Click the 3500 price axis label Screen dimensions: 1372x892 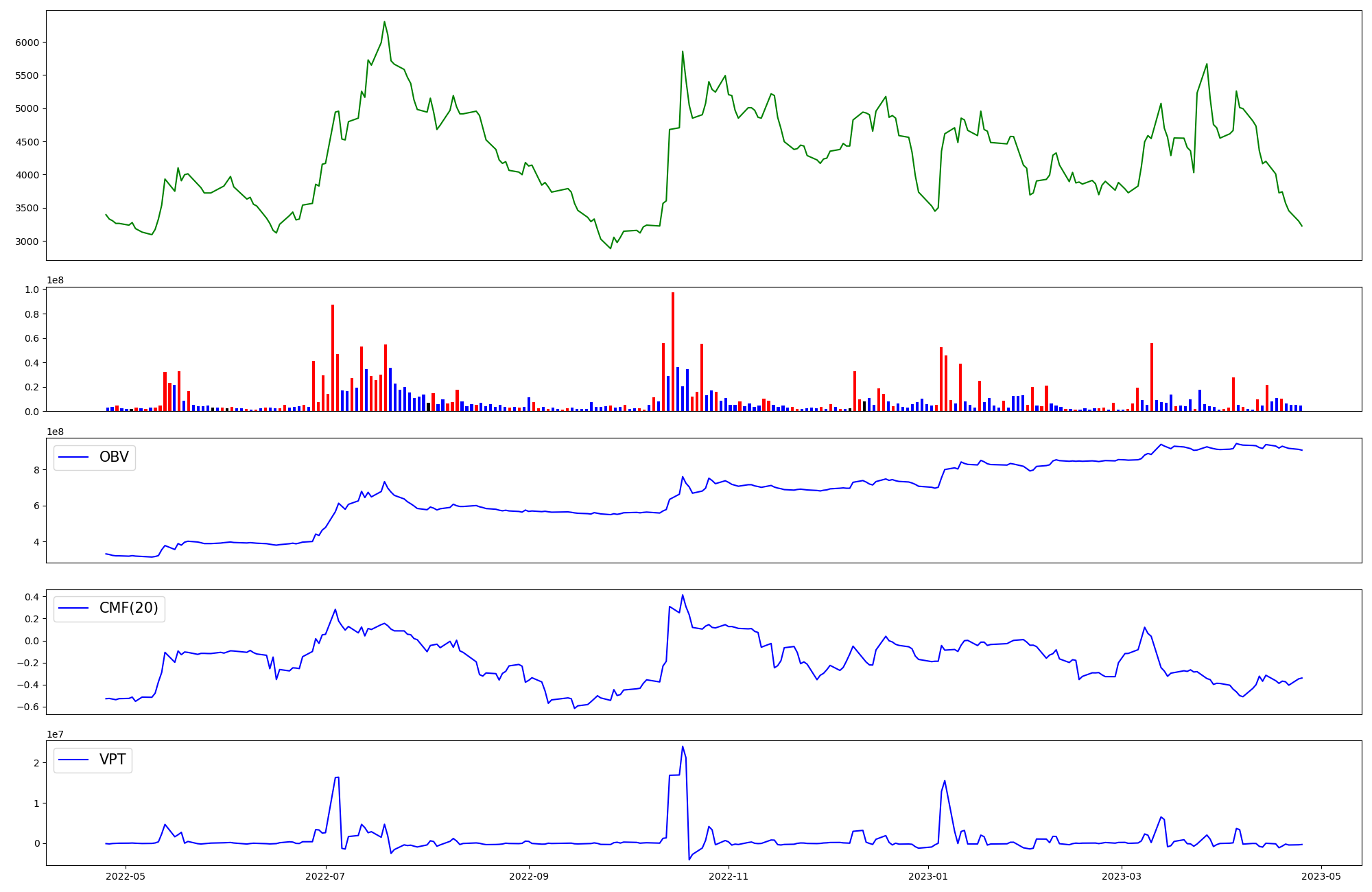(x=27, y=208)
